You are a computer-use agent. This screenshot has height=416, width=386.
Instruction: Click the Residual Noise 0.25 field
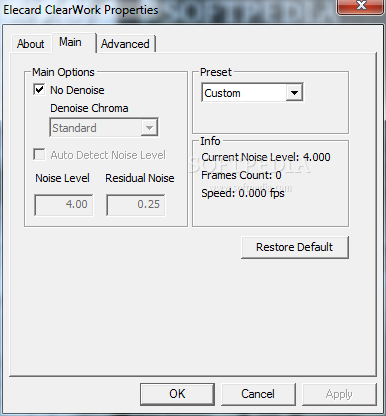136,204
